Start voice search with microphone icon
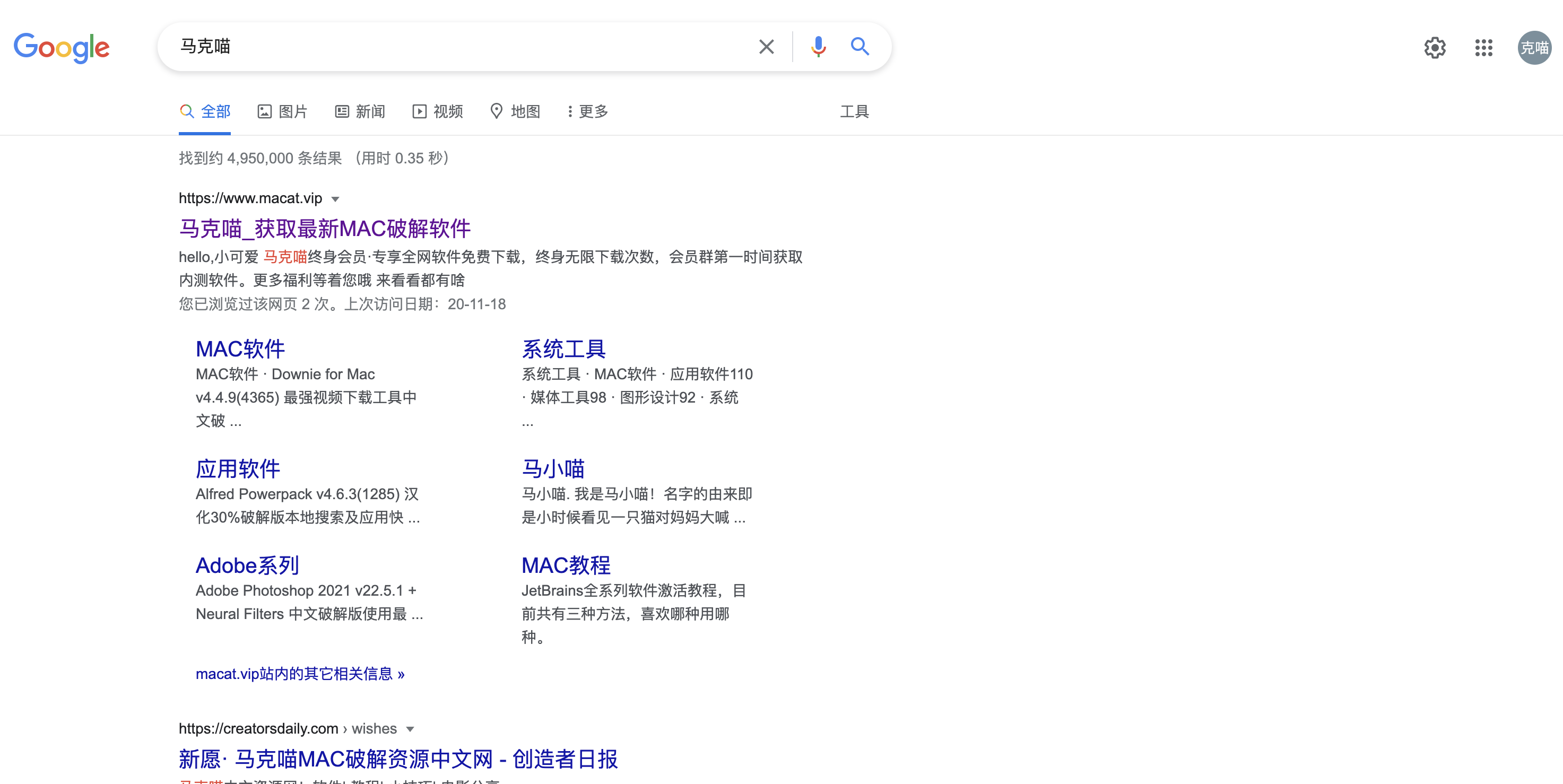 (818, 47)
